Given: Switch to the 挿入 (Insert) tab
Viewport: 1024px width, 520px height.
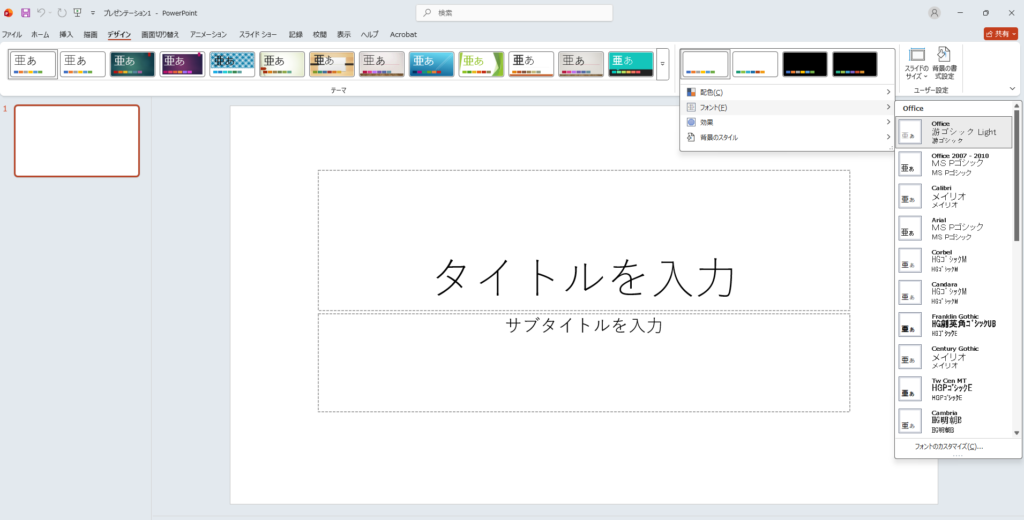Looking at the screenshot, I should tap(66, 34).
